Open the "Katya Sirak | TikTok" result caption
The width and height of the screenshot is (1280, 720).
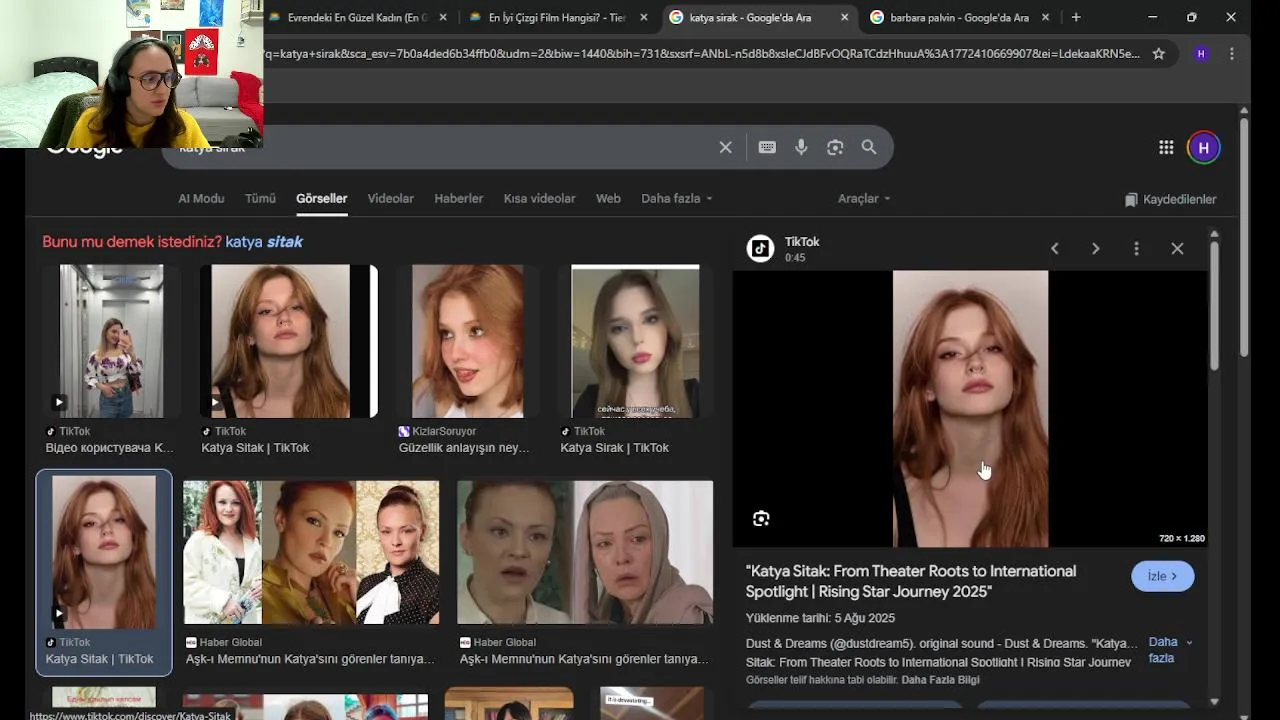(614, 447)
